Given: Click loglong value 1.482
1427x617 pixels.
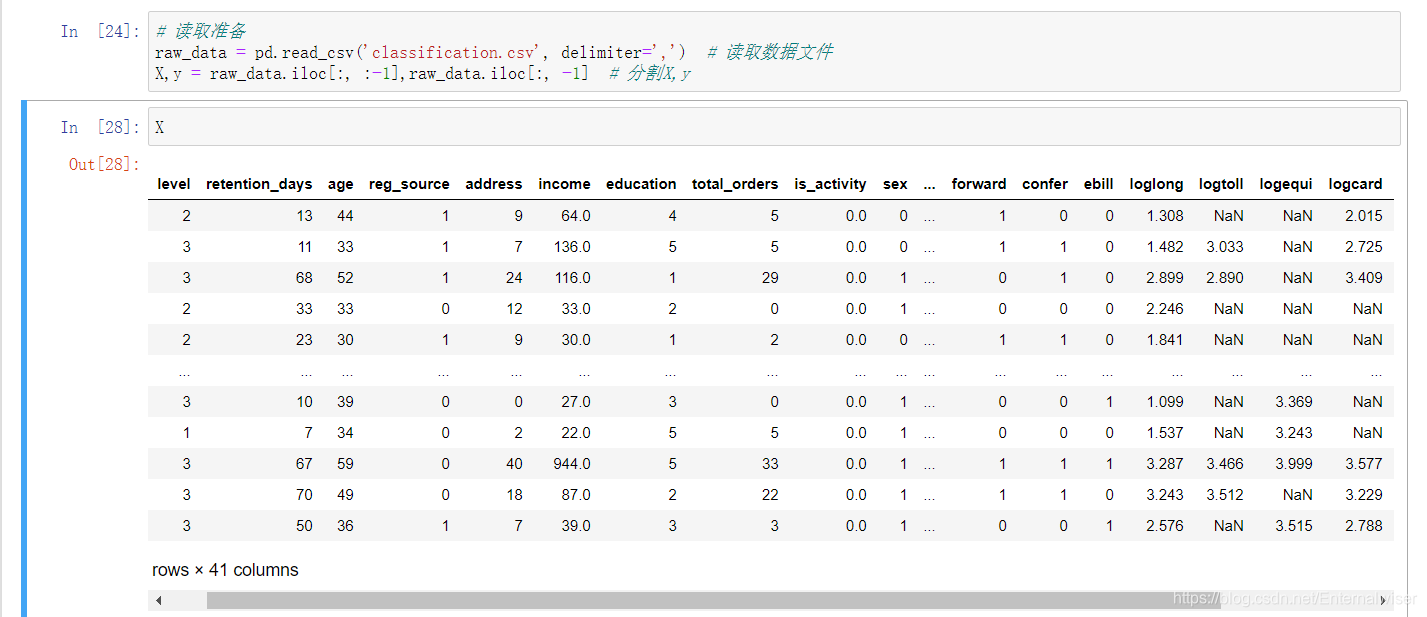Looking at the screenshot, I should click(1165, 247).
